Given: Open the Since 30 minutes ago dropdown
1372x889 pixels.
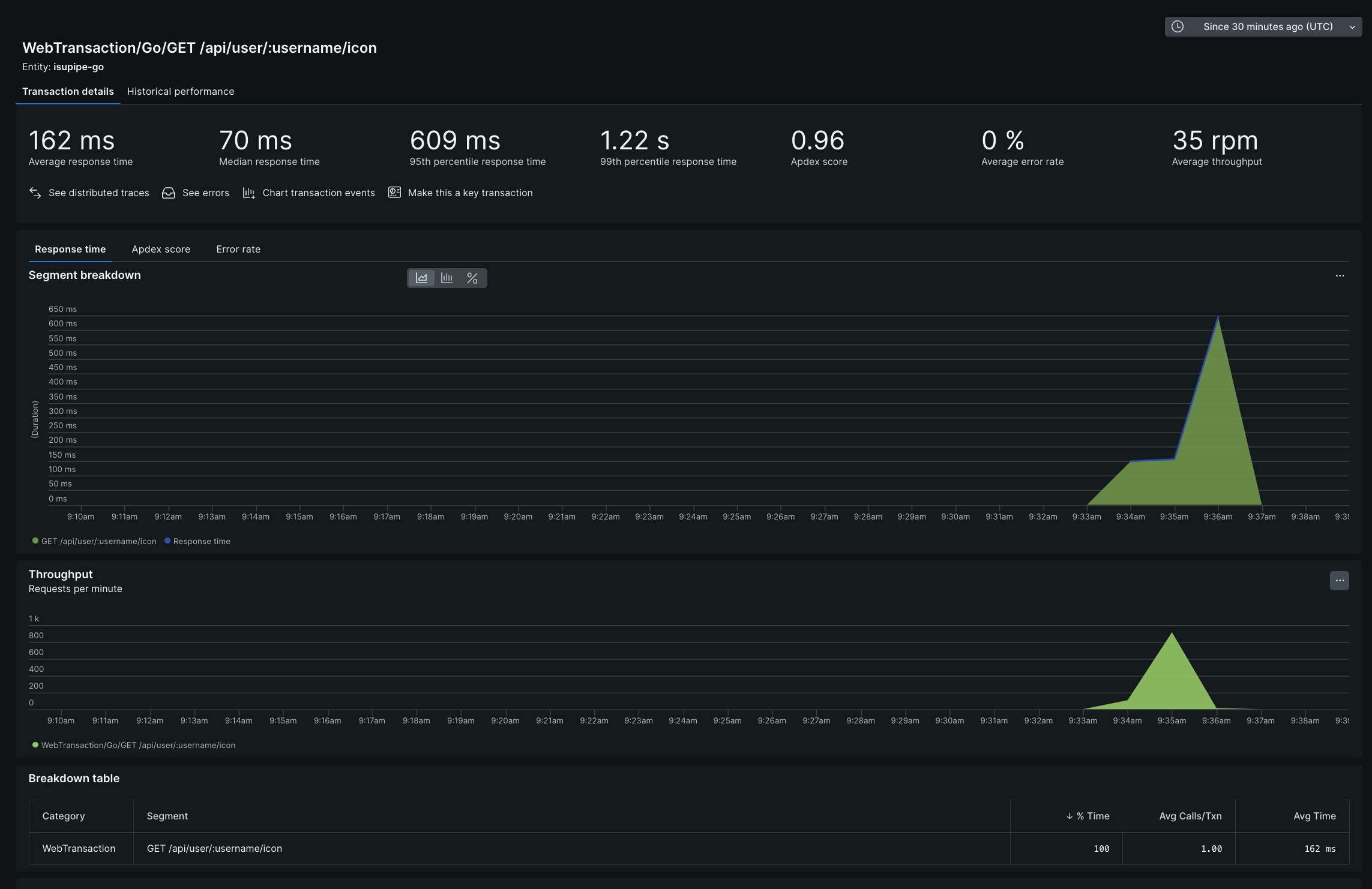Looking at the screenshot, I should pos(1268,26).
